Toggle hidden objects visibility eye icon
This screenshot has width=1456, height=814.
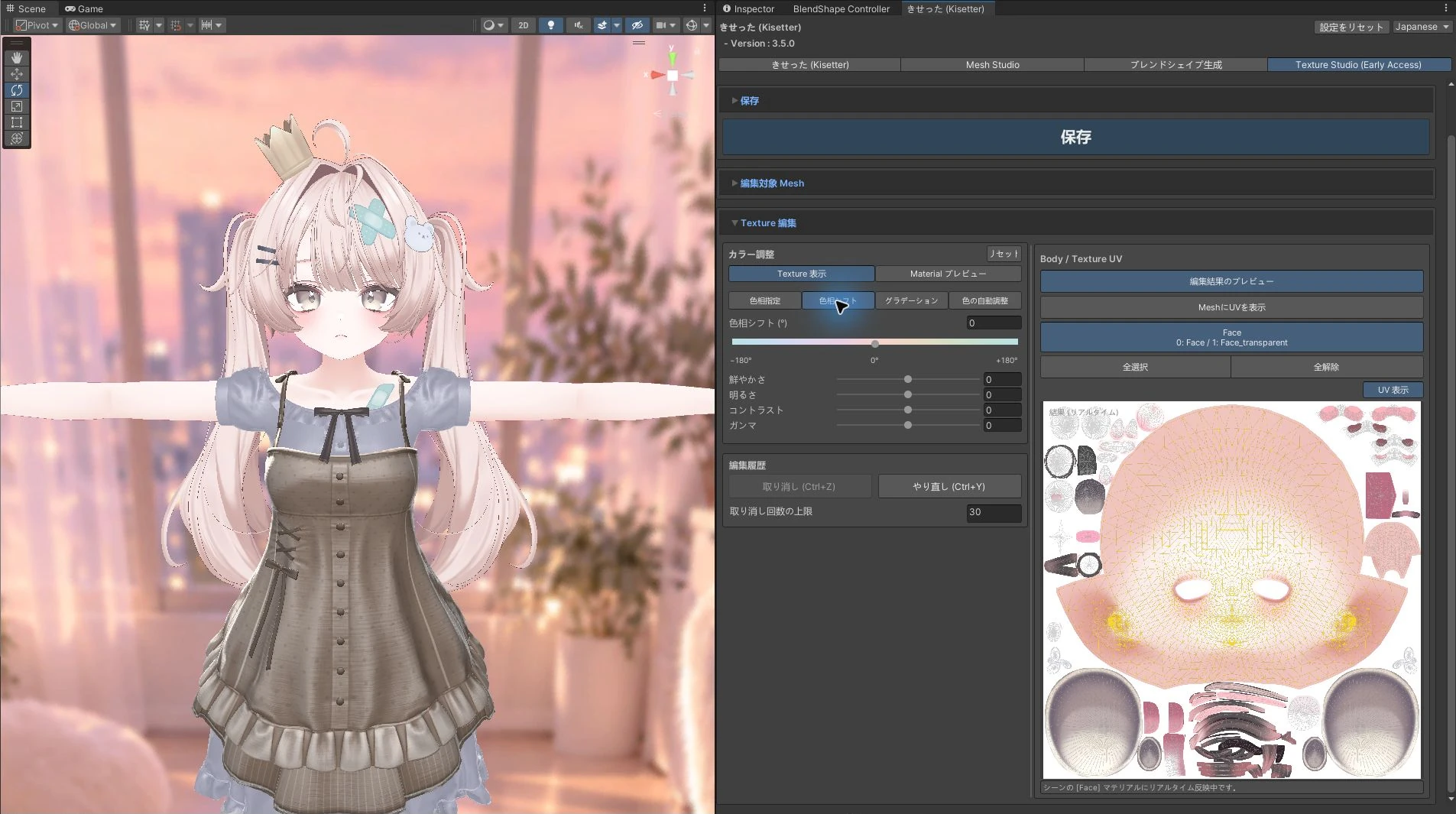coord(637,25)
